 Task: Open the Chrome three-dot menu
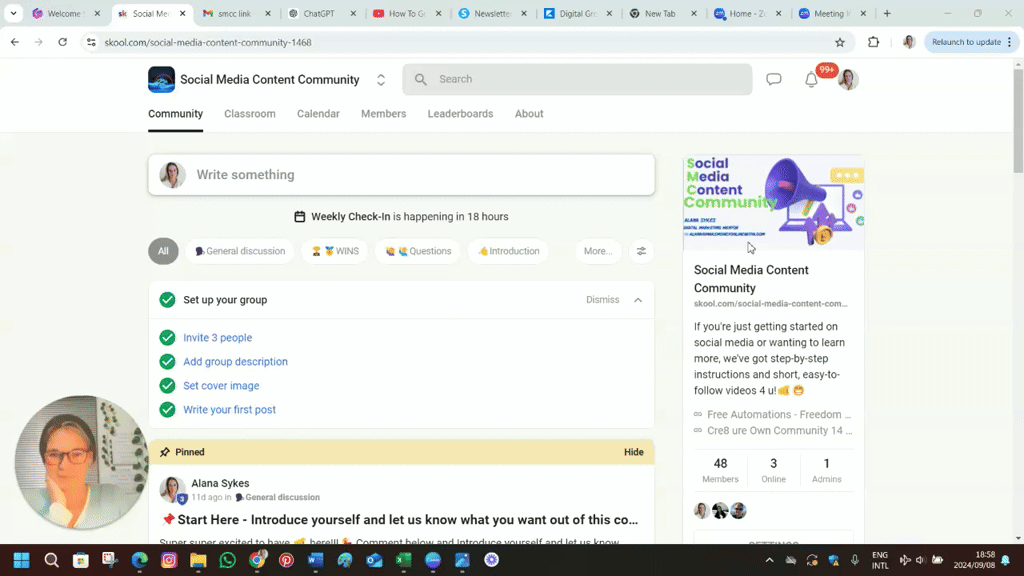point(1010,42)
